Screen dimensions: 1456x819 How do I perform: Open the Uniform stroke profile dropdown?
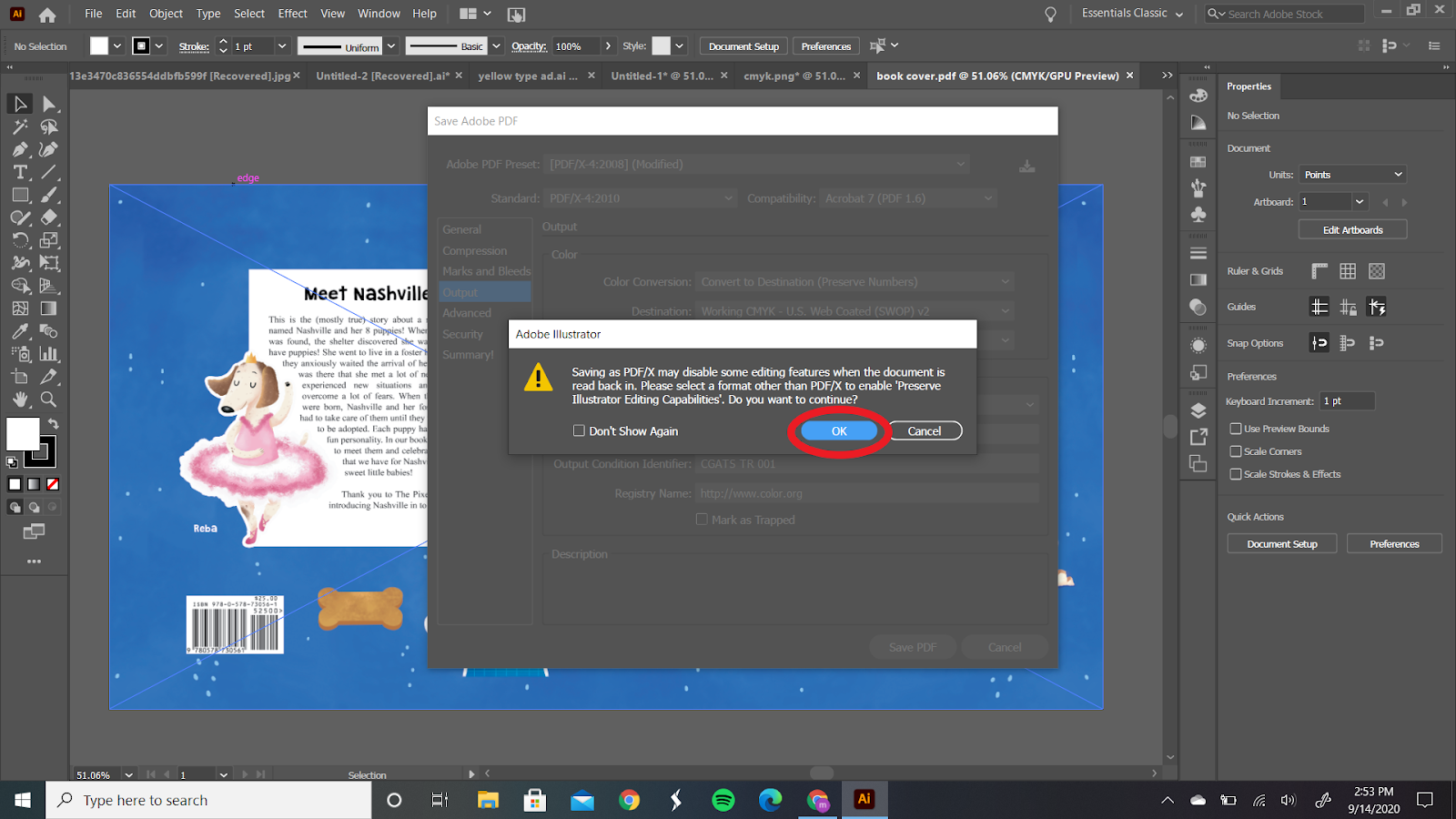pos(391,46)
